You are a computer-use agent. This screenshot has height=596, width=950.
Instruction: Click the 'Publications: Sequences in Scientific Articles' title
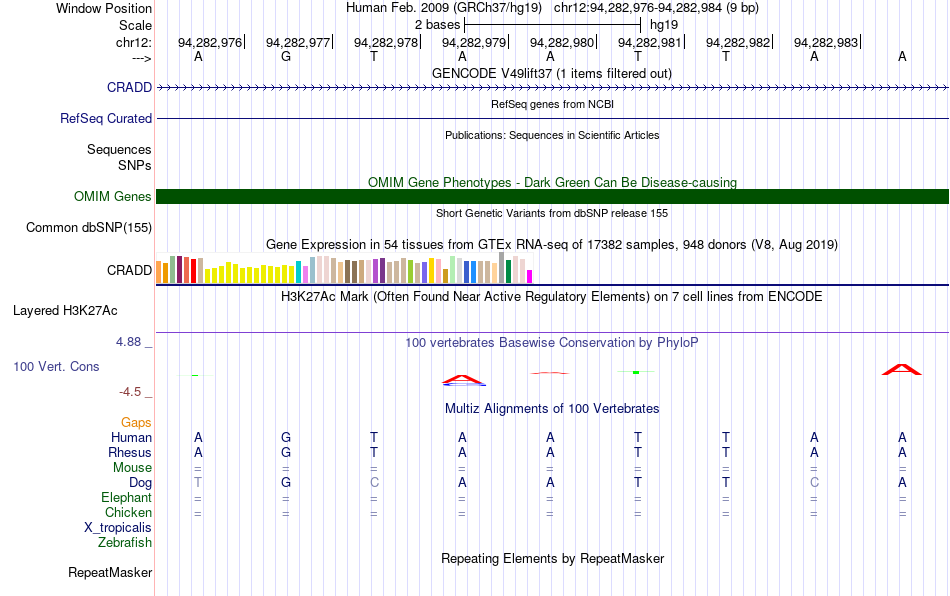click(x=552, y=135)
